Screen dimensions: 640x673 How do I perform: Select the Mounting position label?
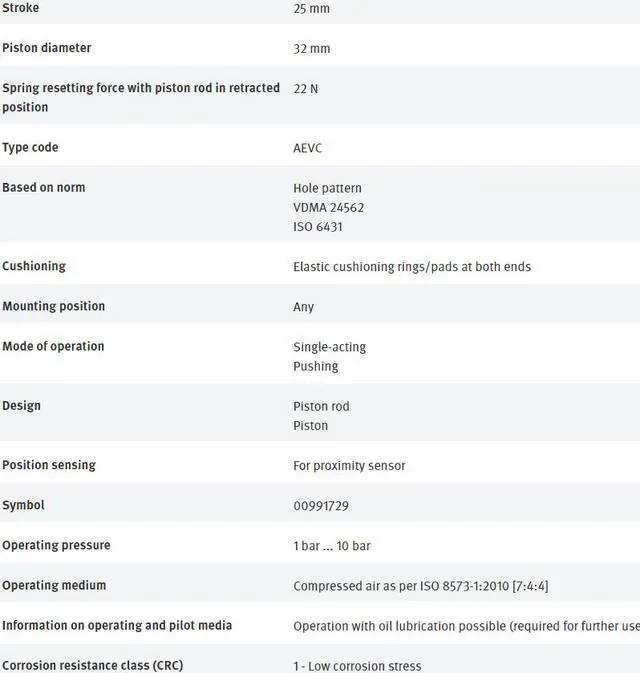pyautogui.click(x=53, y=306)
